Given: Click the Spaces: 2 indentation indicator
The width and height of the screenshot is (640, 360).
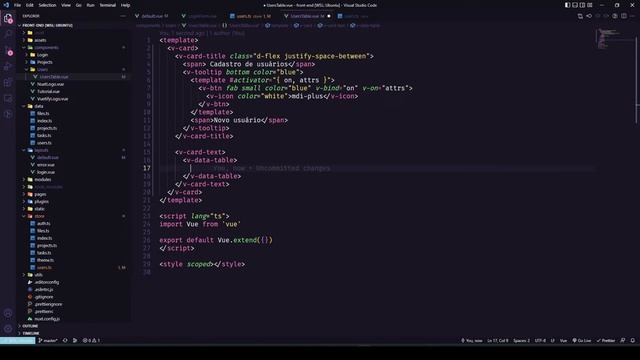Looking at the screenshot, I should [x=521, y=340].
